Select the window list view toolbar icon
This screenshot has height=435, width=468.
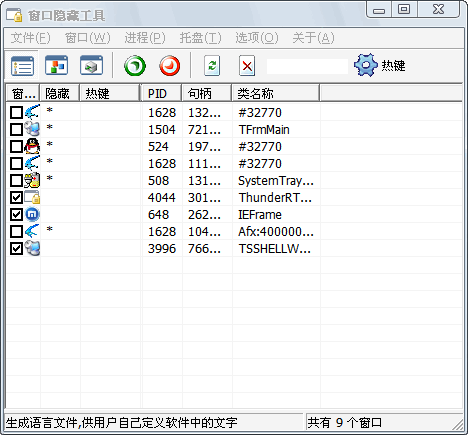click(x=22, y=65)
